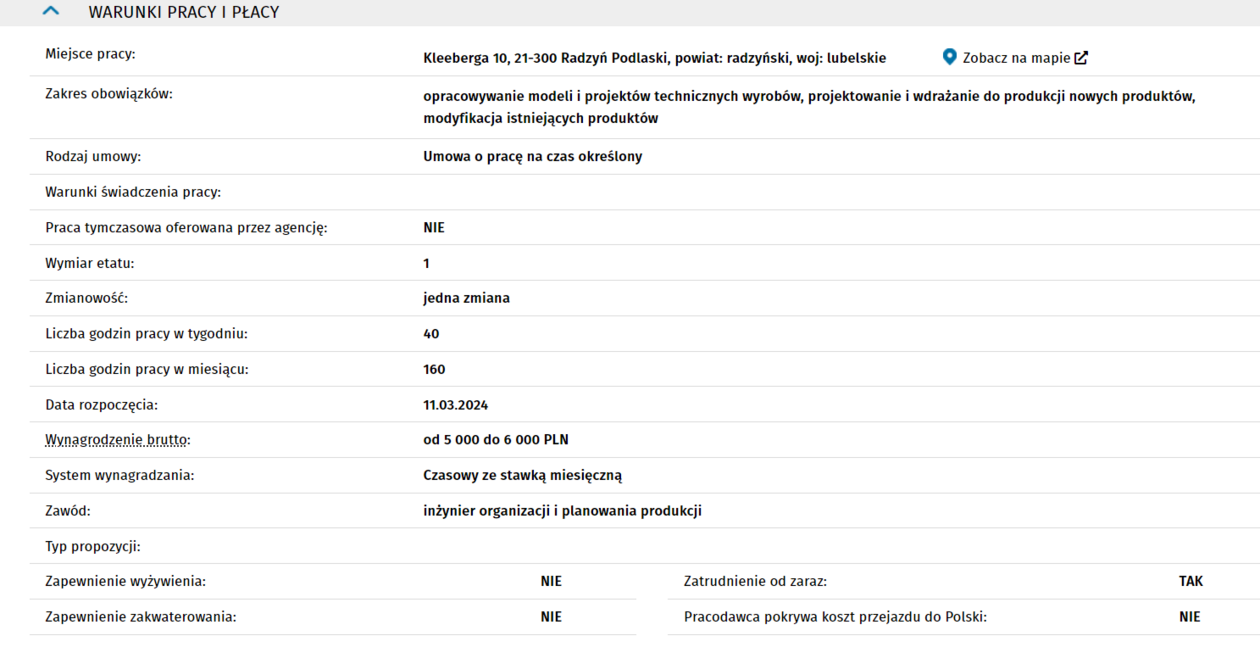Click the Warunki pracy i płacy header title
This screenshot has height=647, width=1260.
pyautogui.click(x=184, y=13)
